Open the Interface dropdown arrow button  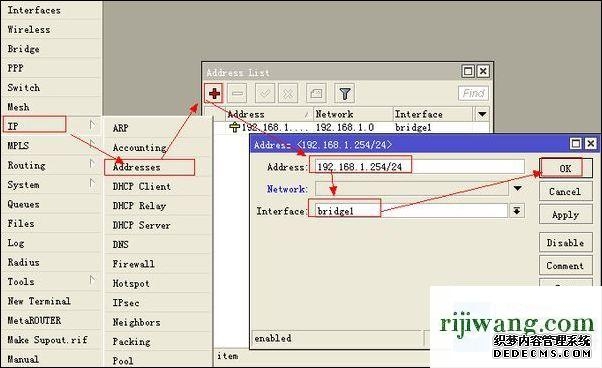point(517,211)
